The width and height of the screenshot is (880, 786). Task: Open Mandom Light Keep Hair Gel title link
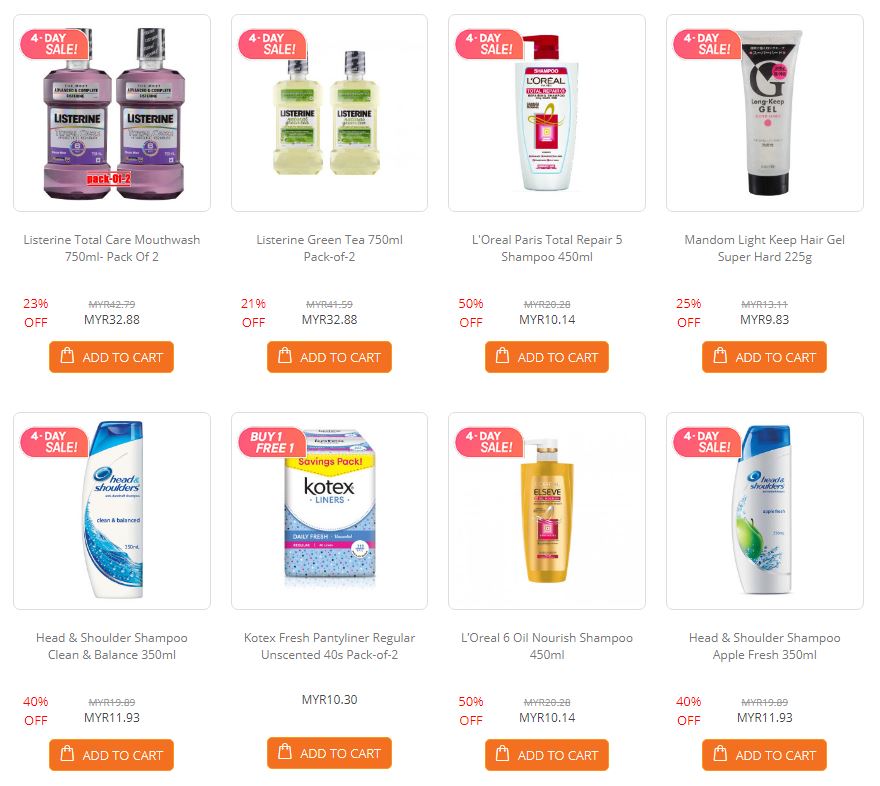[764, 248]
